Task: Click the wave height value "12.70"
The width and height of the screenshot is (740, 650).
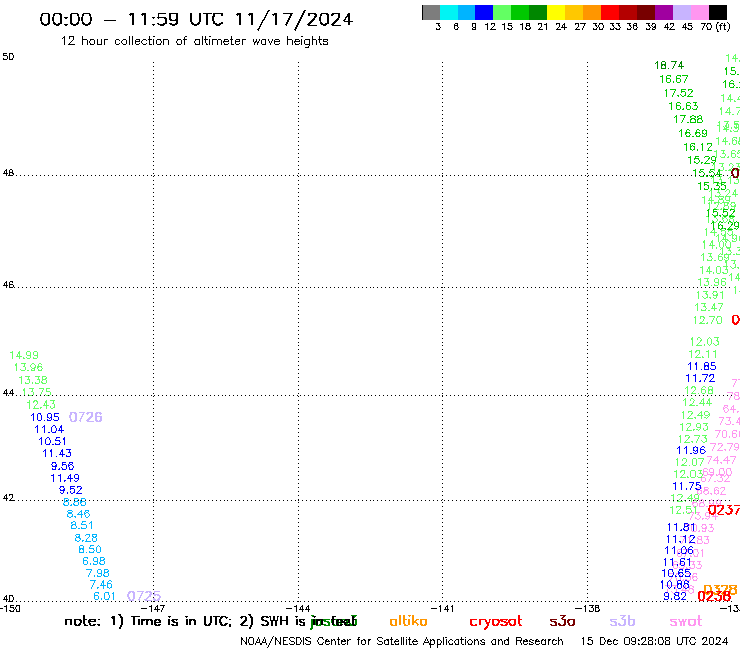Action: (x=707, y=321)
